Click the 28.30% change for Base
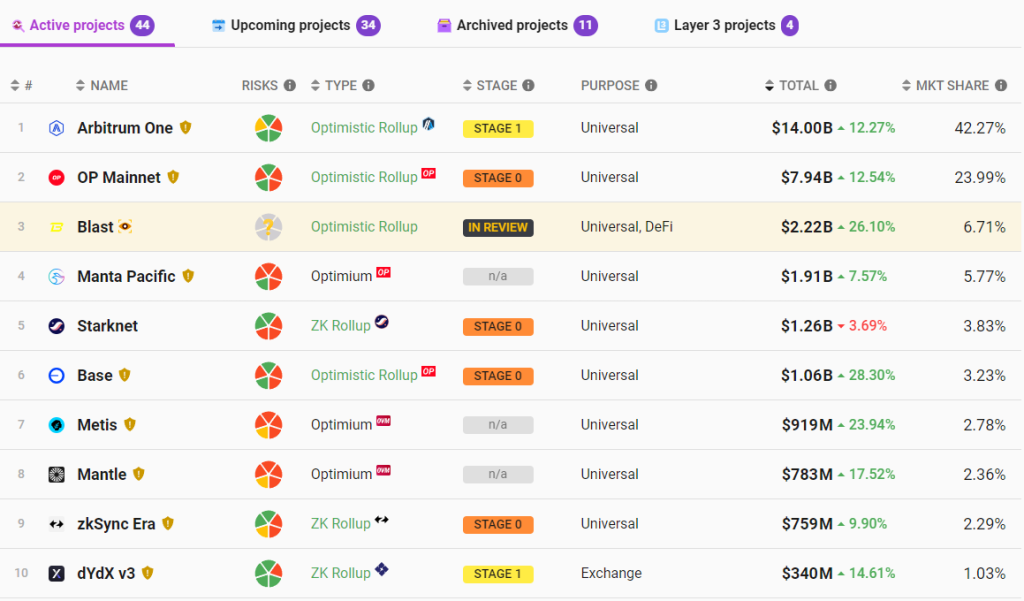The image size is (1024, 601). 867,376
